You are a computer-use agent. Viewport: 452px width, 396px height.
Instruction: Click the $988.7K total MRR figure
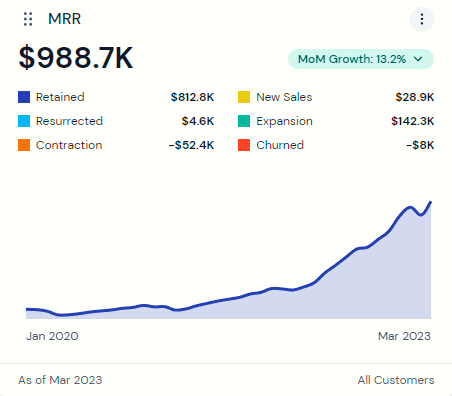76,58
